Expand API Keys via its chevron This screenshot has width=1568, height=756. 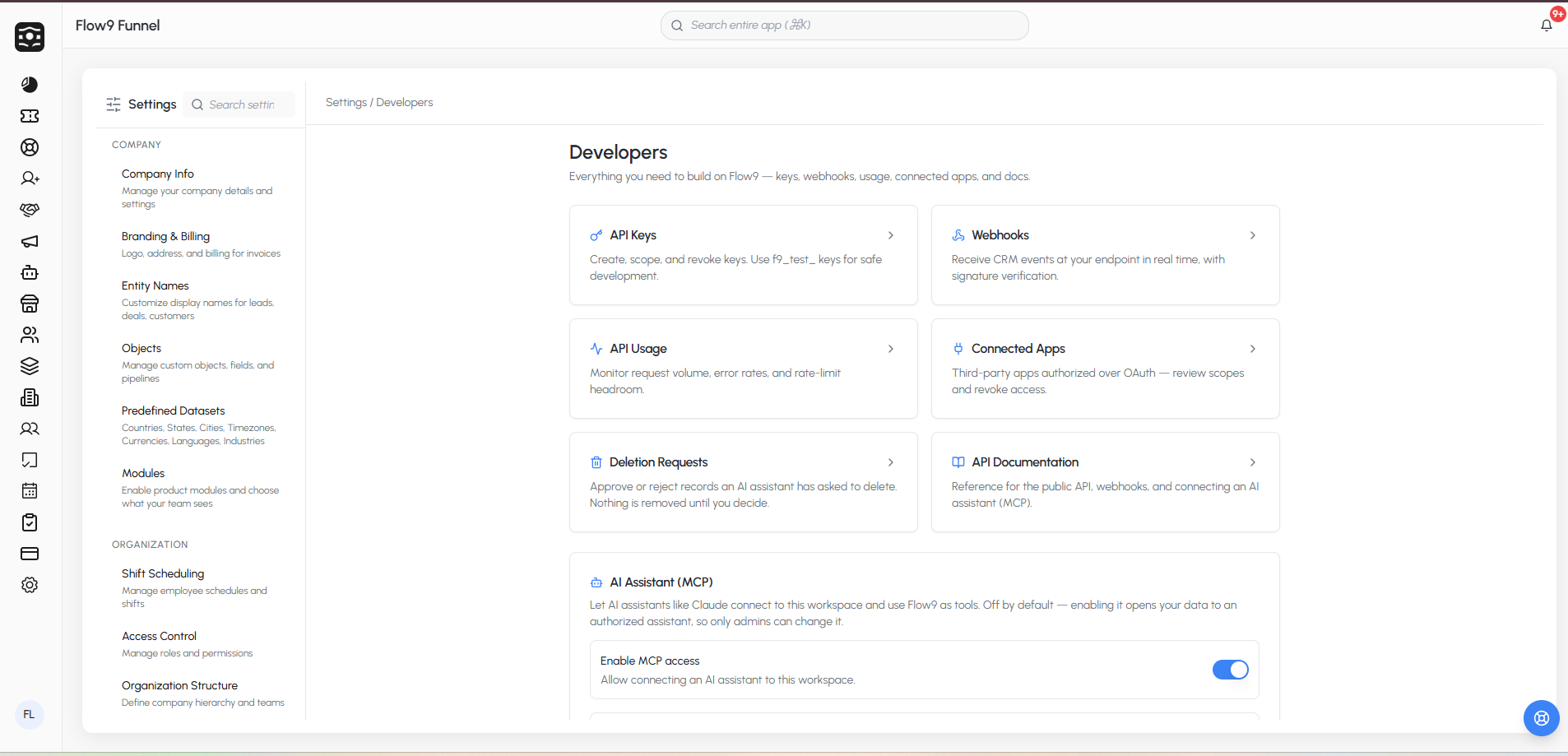coord(891,235)
